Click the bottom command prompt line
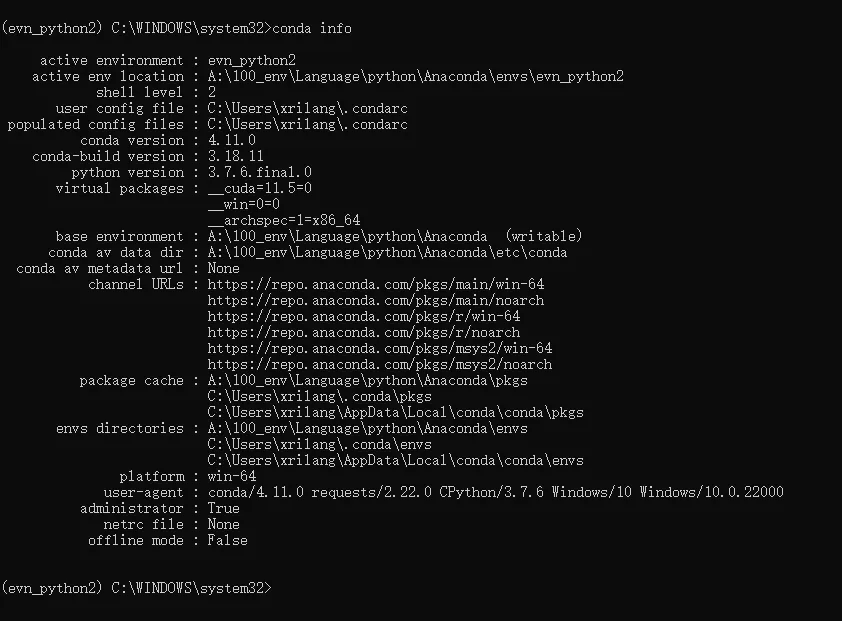842x621 pixels. click(136, 588)
